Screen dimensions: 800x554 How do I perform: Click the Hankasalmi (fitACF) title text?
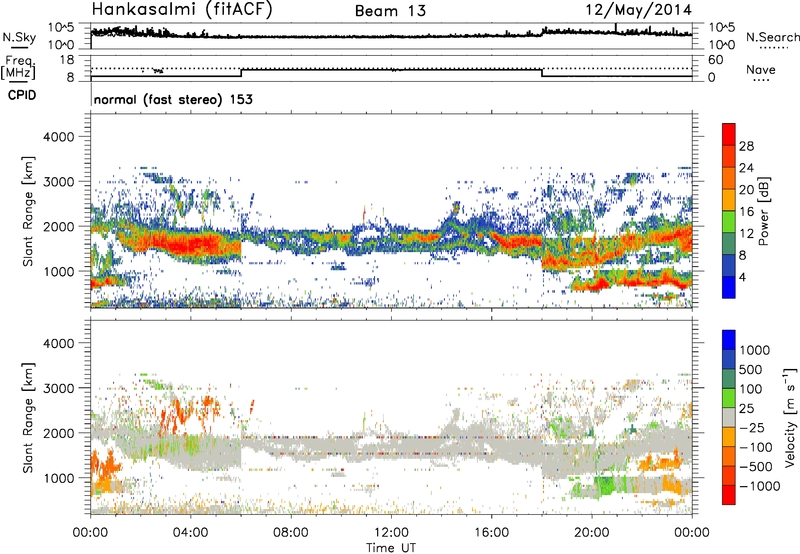182,10
